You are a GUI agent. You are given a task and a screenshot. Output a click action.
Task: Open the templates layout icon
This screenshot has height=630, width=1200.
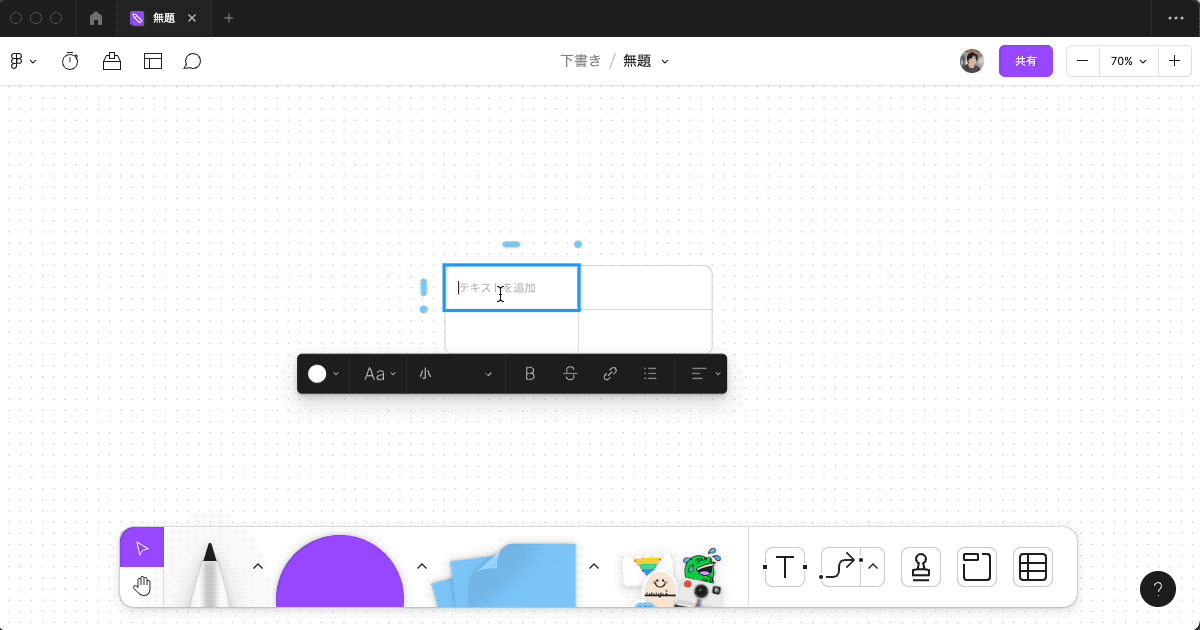[153, 61]
